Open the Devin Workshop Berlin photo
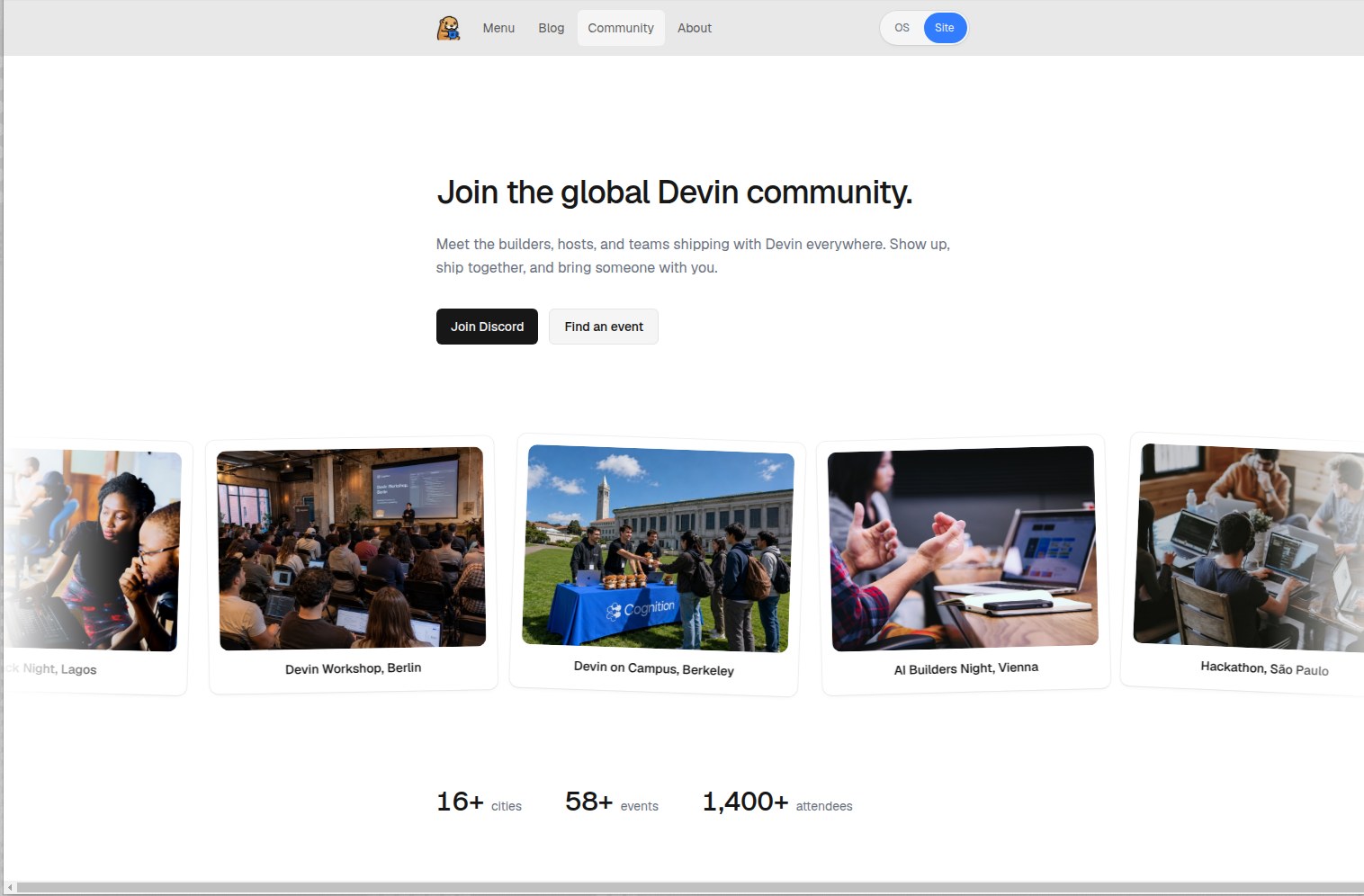Viewport: 1364px width, 896px height. [352, 548]
